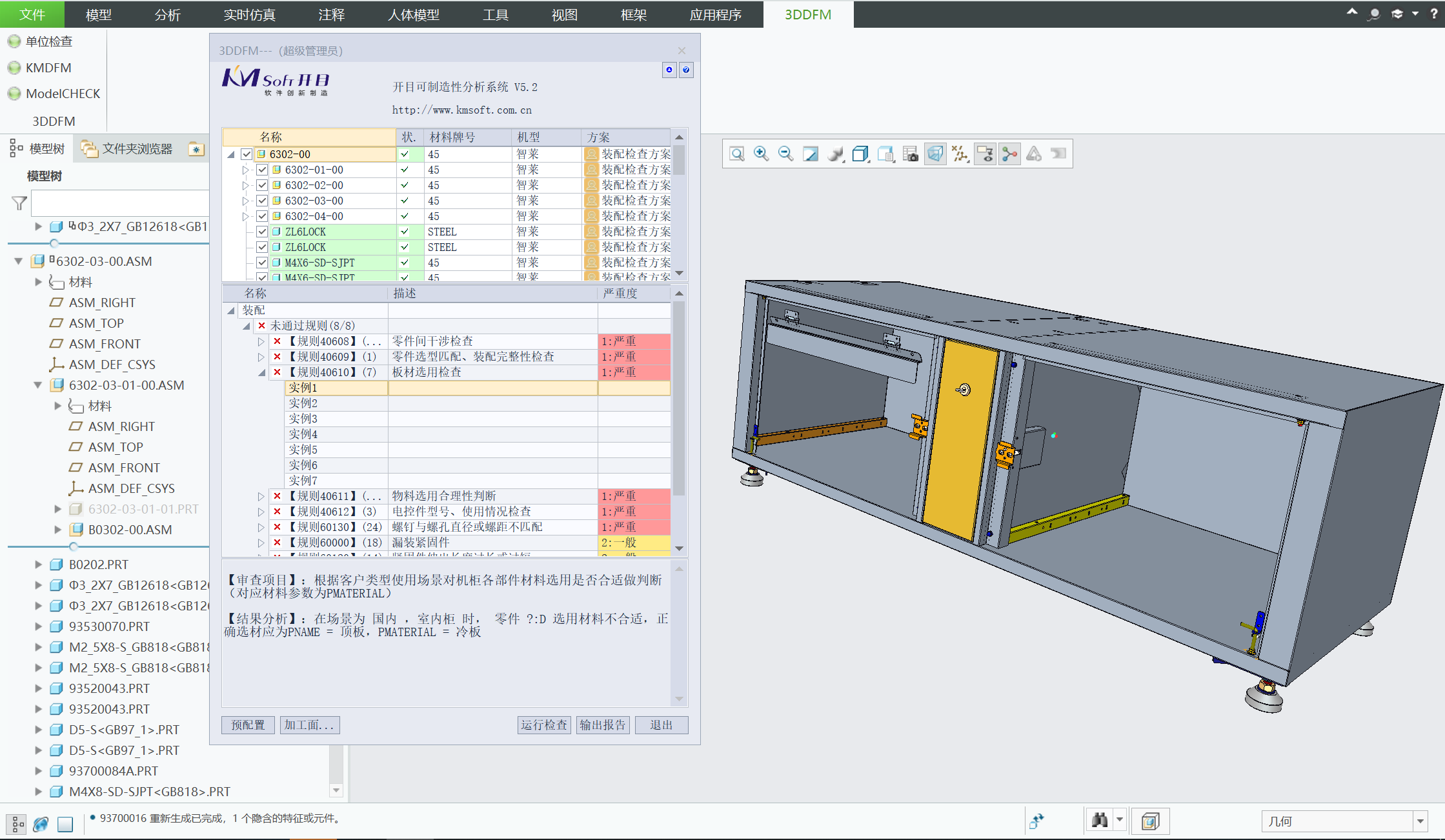Click the 输出报告 button

[602, 725]
